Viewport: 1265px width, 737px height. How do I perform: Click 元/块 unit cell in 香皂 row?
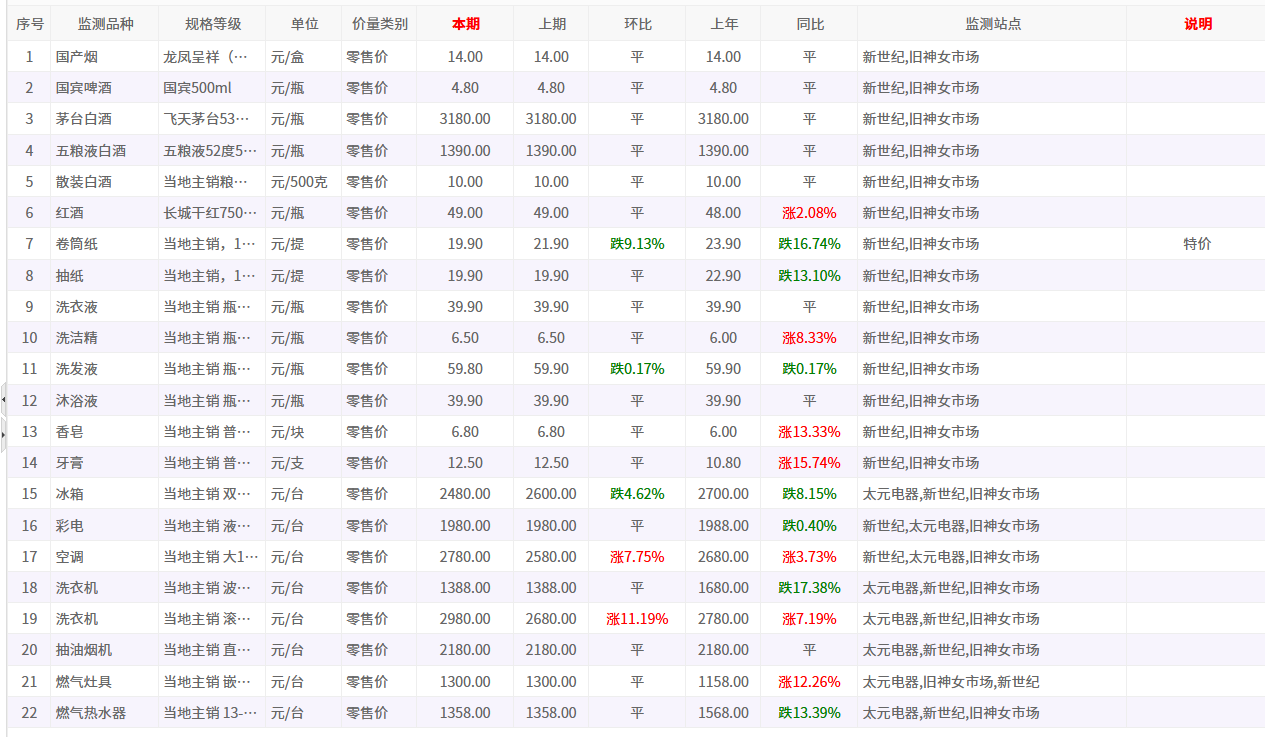304,432
